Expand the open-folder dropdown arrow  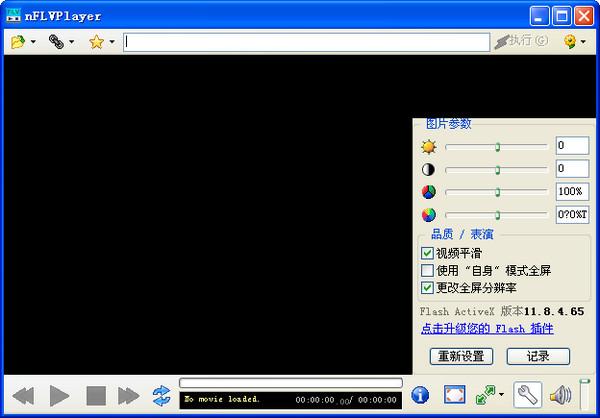tap(33, 42)
